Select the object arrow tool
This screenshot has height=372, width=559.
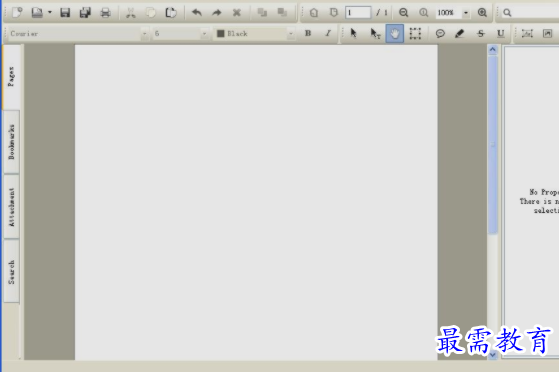[353, 34]
